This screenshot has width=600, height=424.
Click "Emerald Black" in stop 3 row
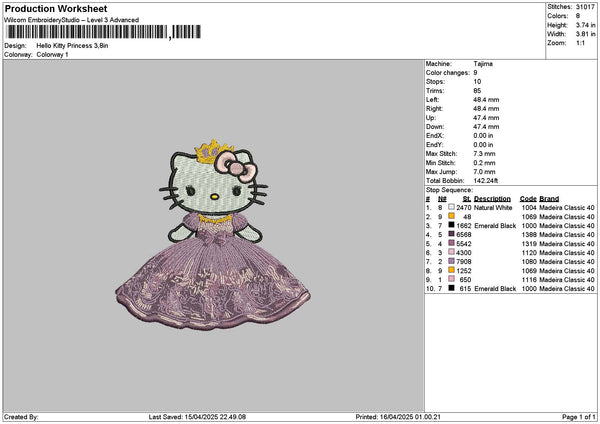coord(495,226)
